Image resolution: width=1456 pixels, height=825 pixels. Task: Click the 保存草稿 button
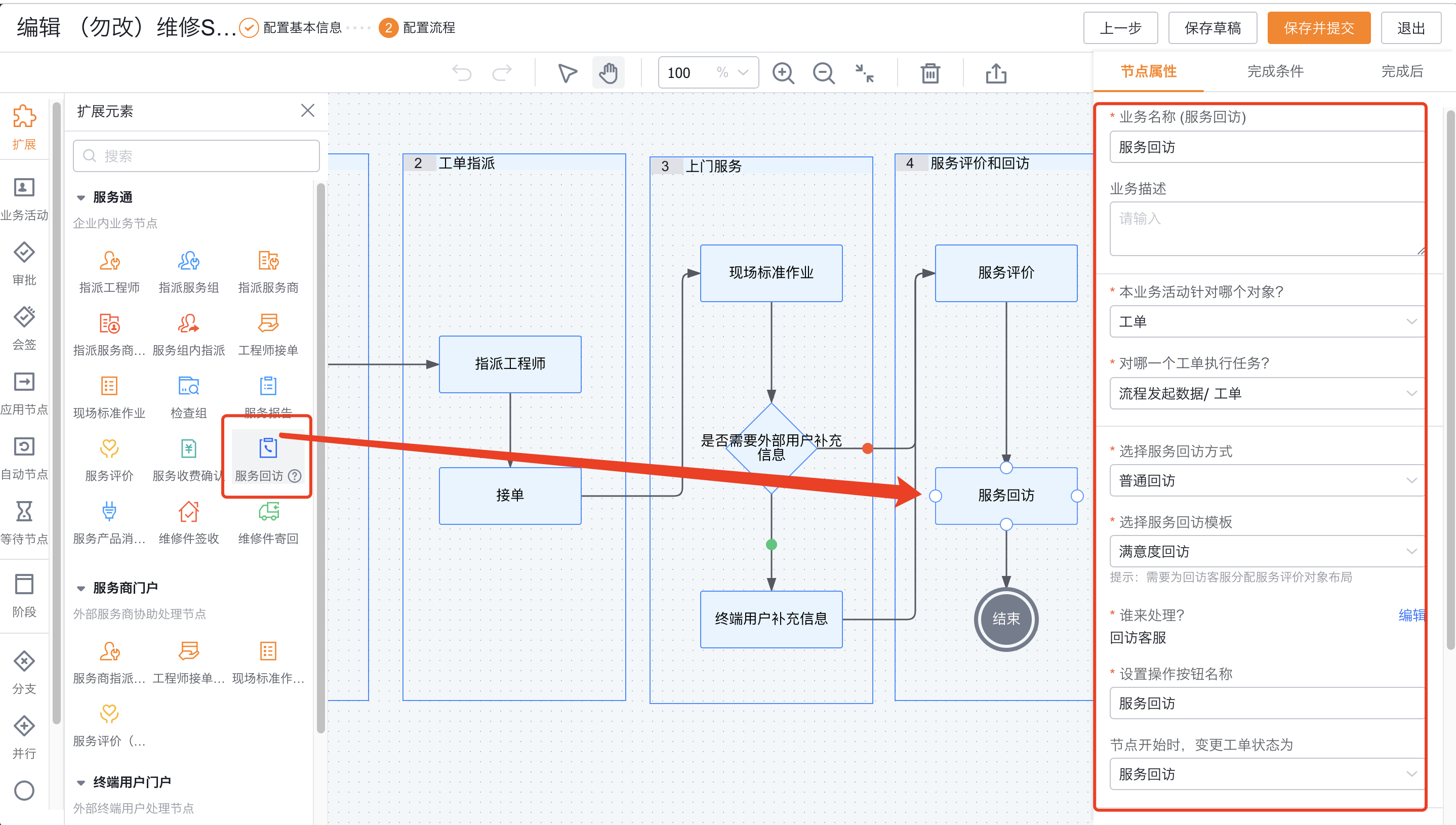click(1212, 28)
